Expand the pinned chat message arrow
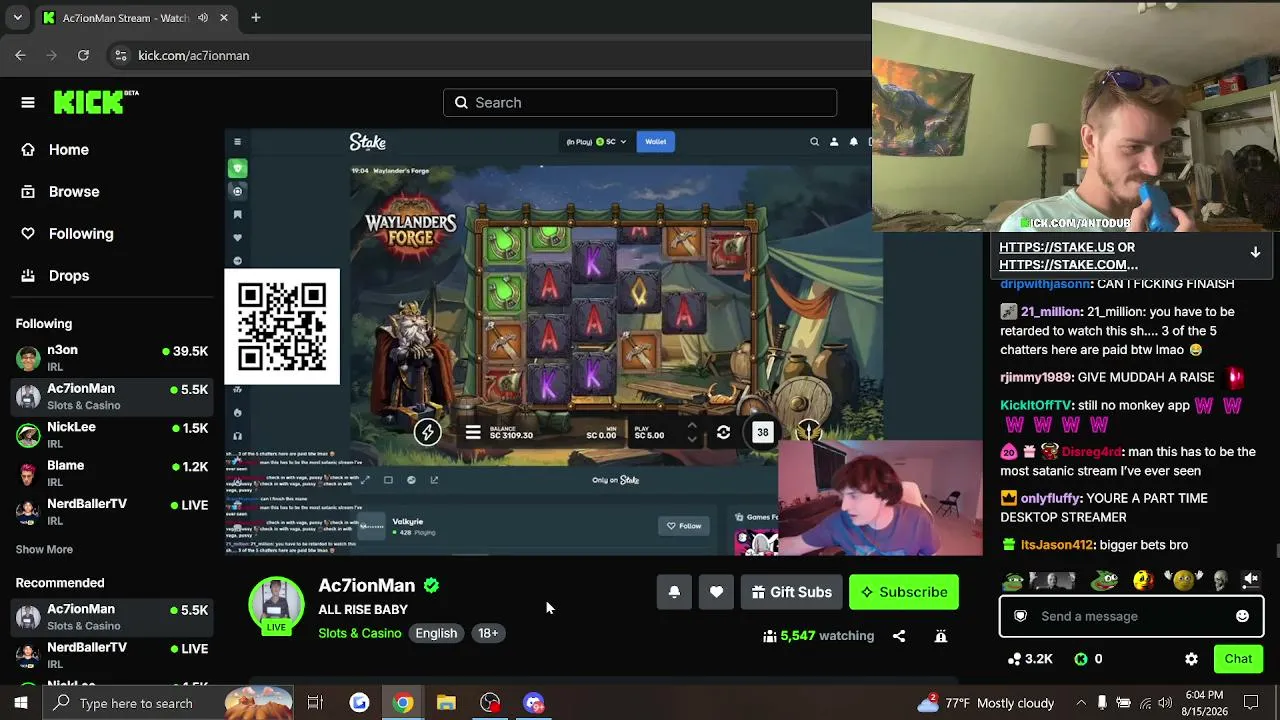The height and width of the screenshot is (720, 1280). [1255, 253]
